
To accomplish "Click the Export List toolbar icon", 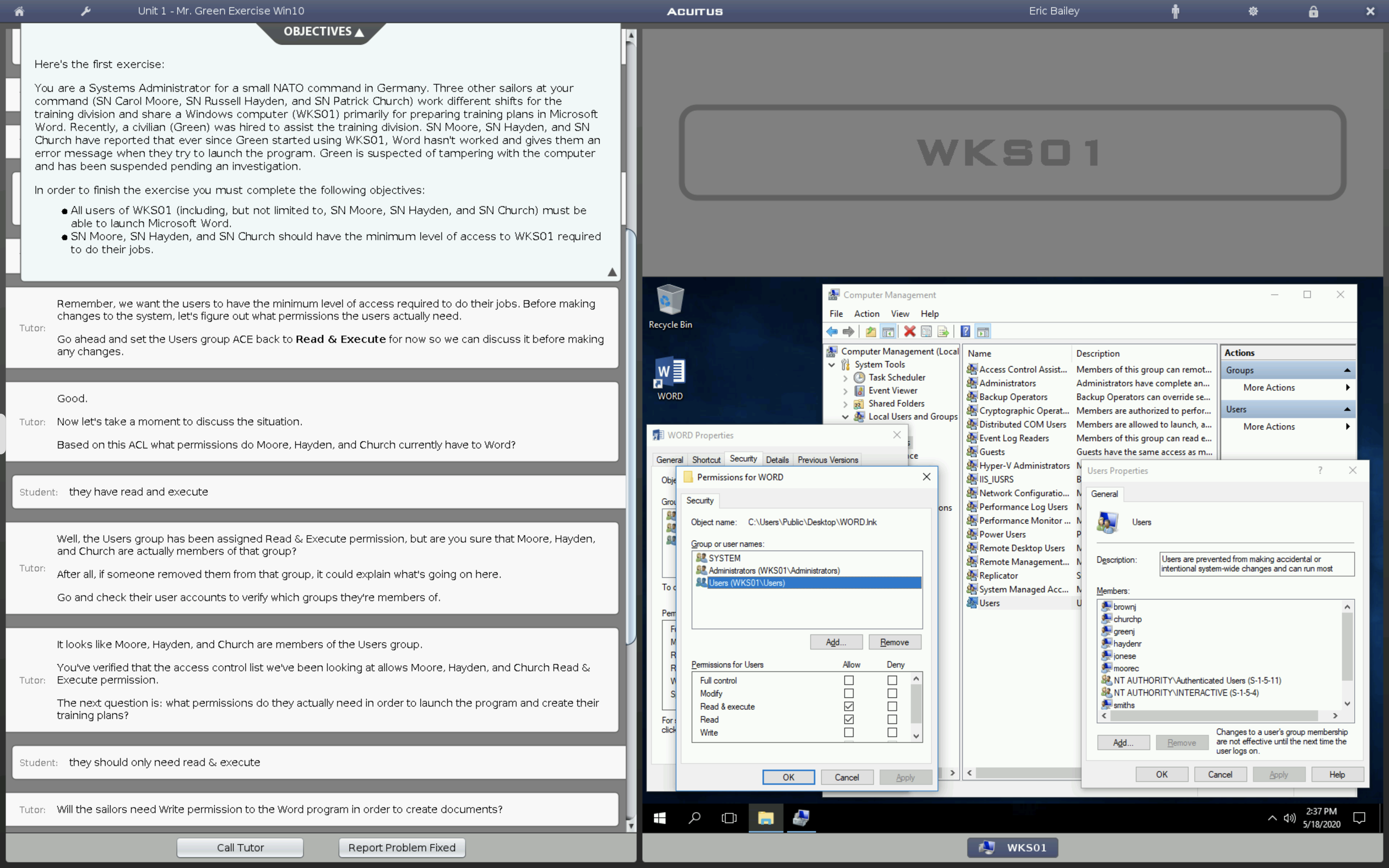I will [942, 331].
